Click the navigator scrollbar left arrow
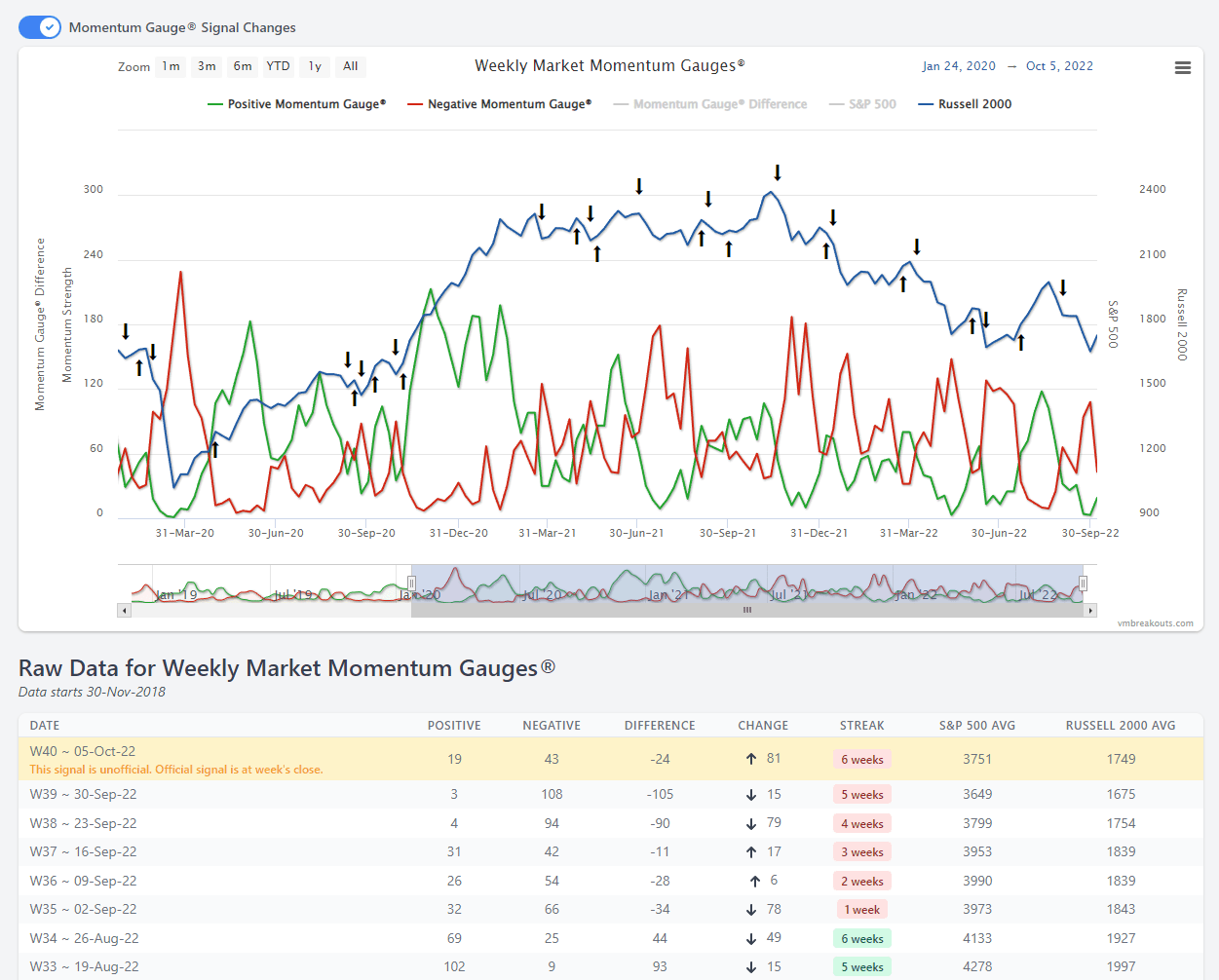The width and height of the screenshot is (1219, 980). (x=124, y=611)
